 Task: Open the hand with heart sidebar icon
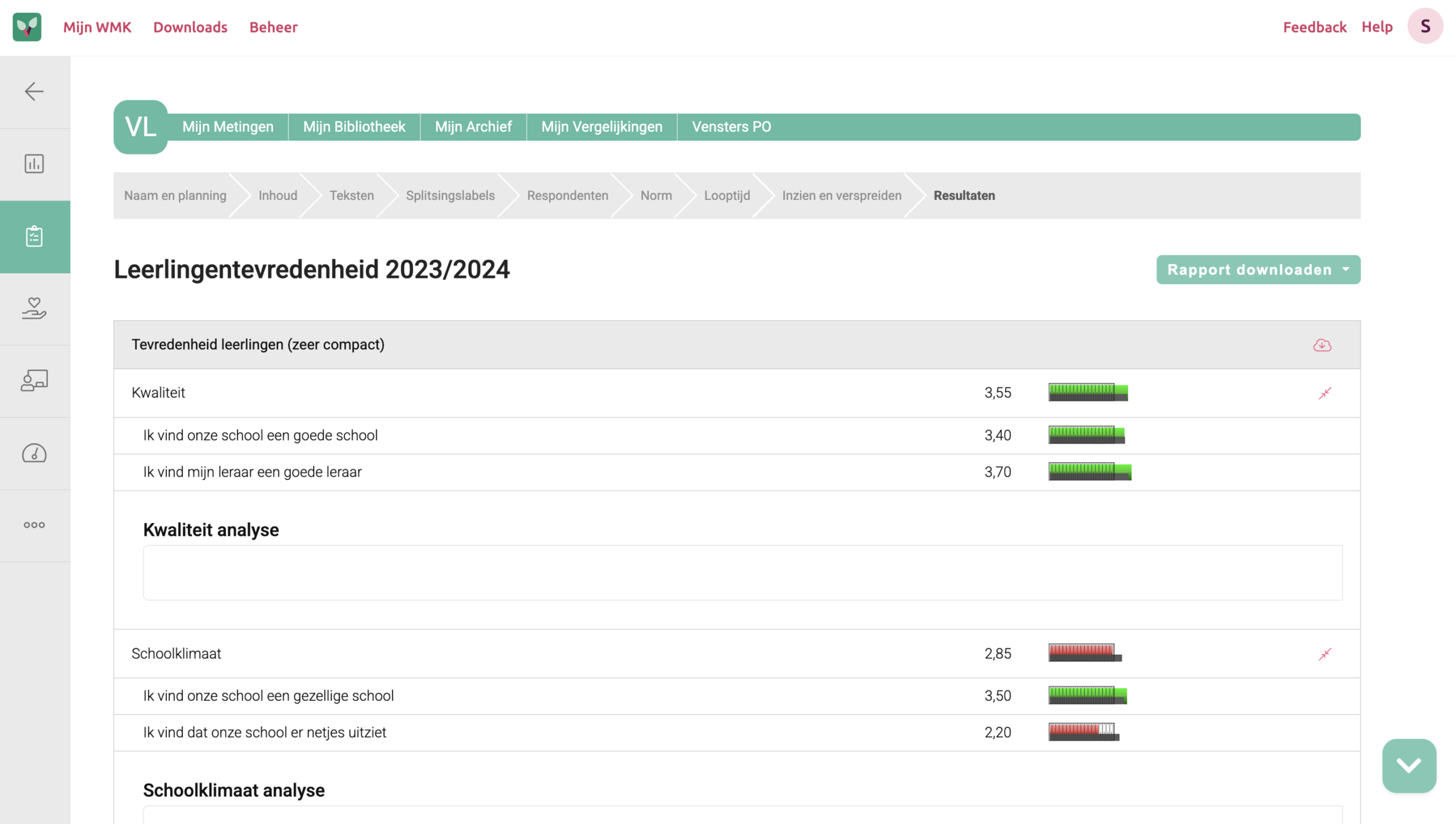(35, 309)
